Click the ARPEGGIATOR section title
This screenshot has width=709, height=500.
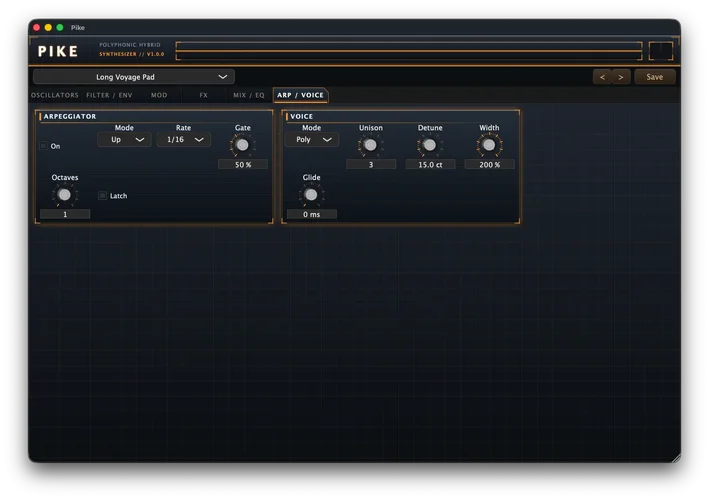pyautogui.click(x=70, y=116)
